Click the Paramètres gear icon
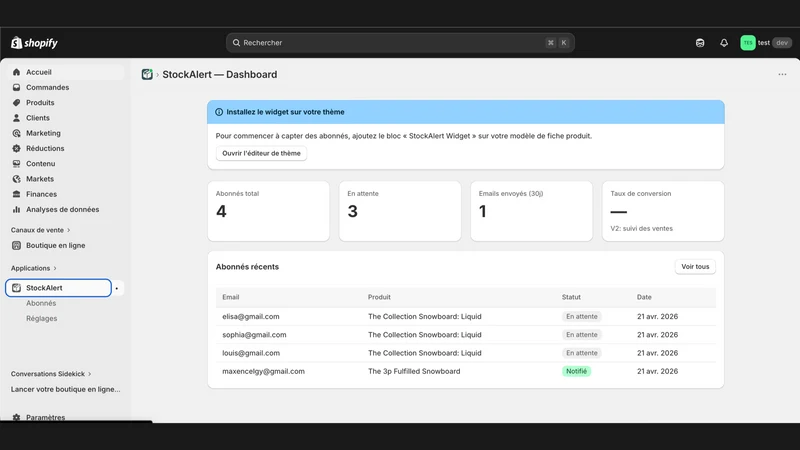This screenshot has width=800, height=450. pos(16,417)
